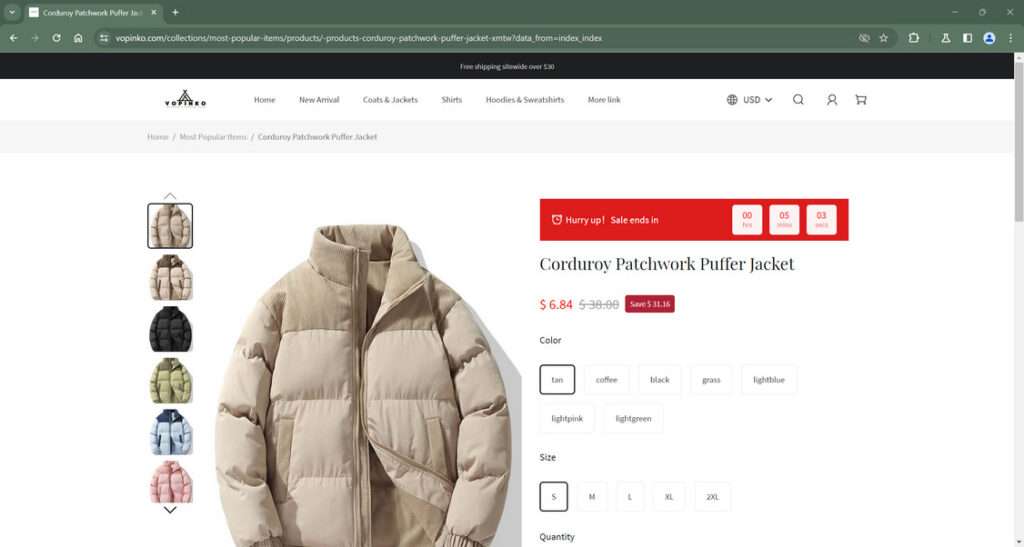The width and height of the screenshot is (1024, 547).
Task: Click the page vertical scrollbar
Action: pos(1019,300)
